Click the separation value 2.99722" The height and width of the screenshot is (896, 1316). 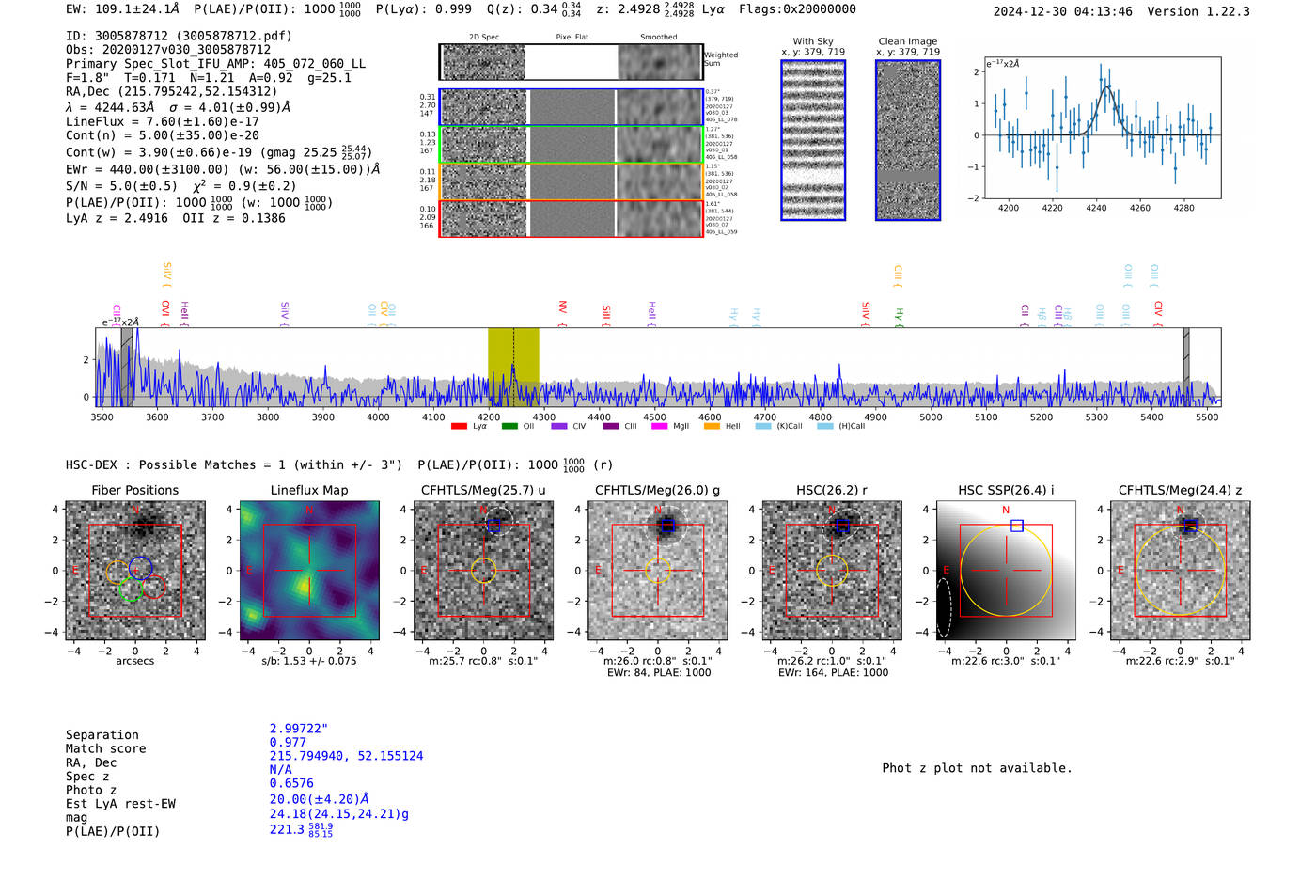tap(299, 729)
